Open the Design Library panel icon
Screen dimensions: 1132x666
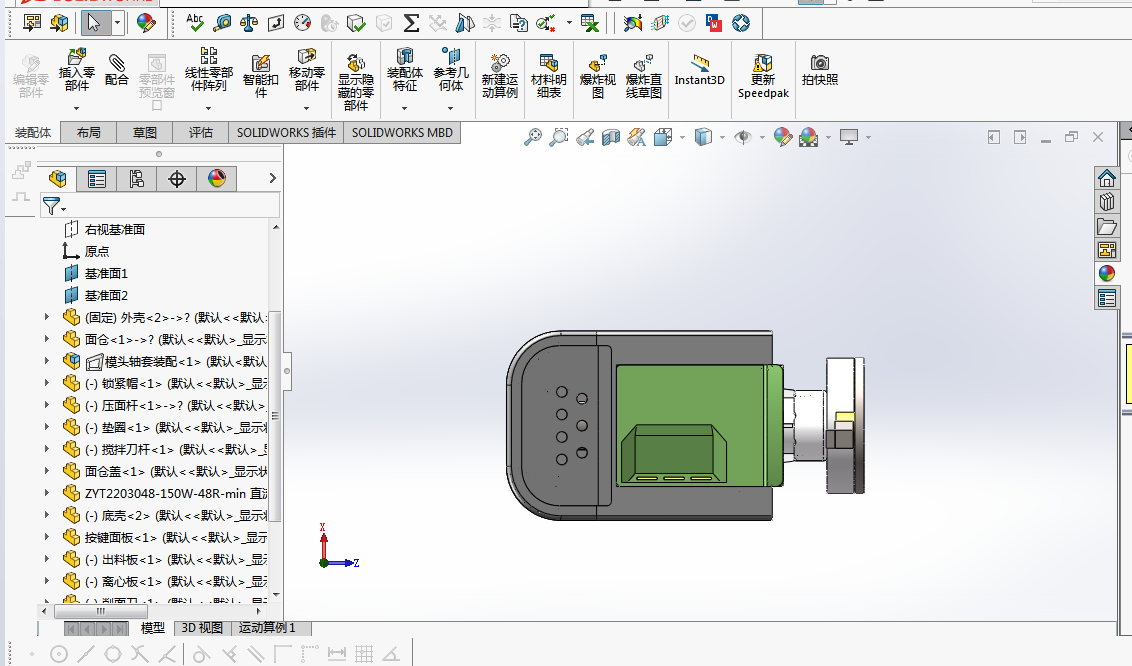click(x=1107, y=202)
